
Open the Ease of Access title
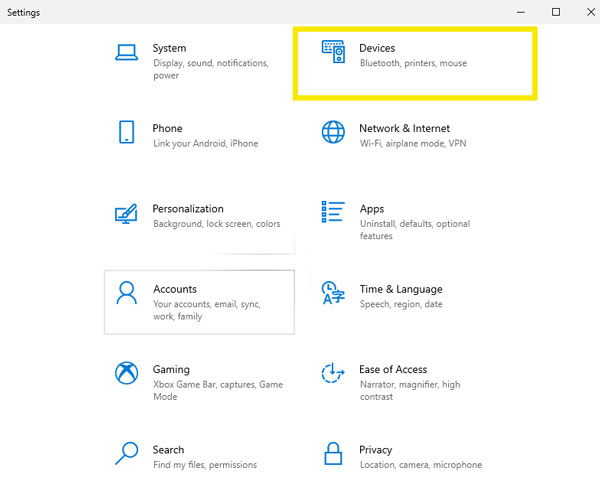[393, 369]
